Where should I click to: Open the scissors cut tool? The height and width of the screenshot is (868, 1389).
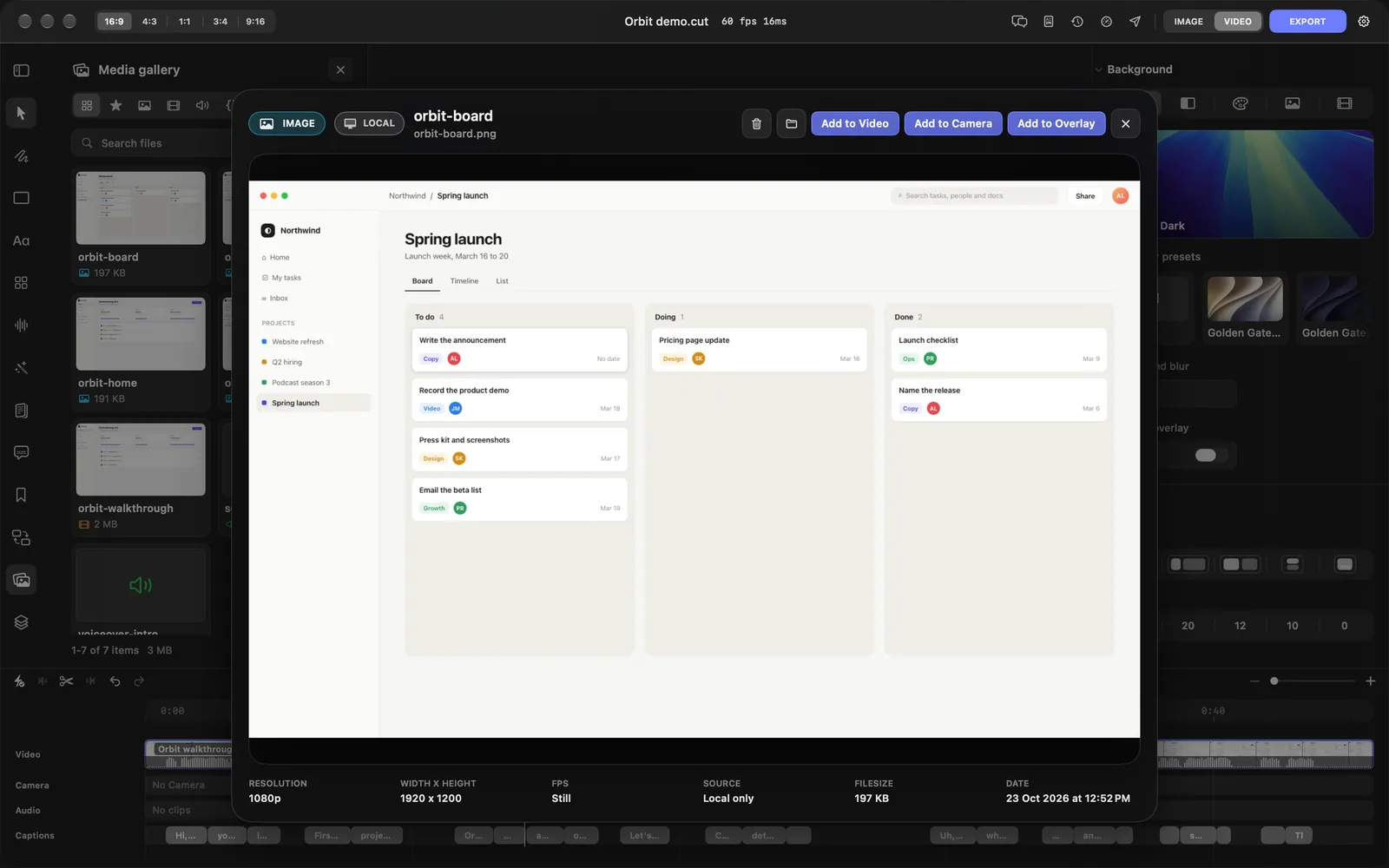point(66,681)
